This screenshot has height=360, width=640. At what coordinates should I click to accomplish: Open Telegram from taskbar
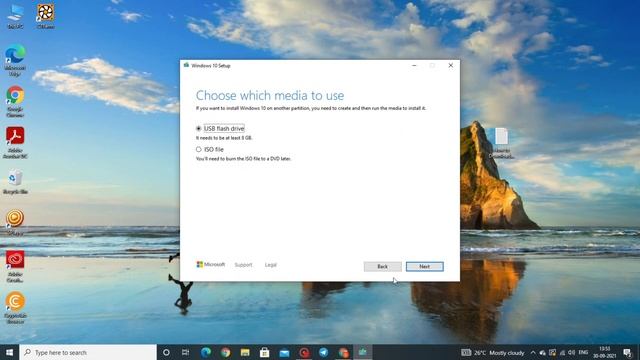click(x=324, y=352)
